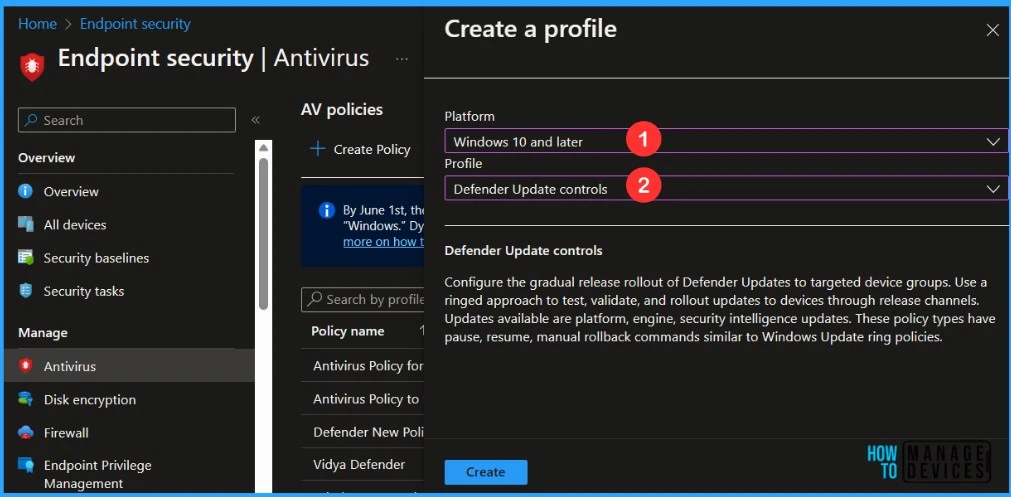The width and height of the screenshot is (1011, 497).
Task: Click the Create button
Action: click(x=486, y=472)
